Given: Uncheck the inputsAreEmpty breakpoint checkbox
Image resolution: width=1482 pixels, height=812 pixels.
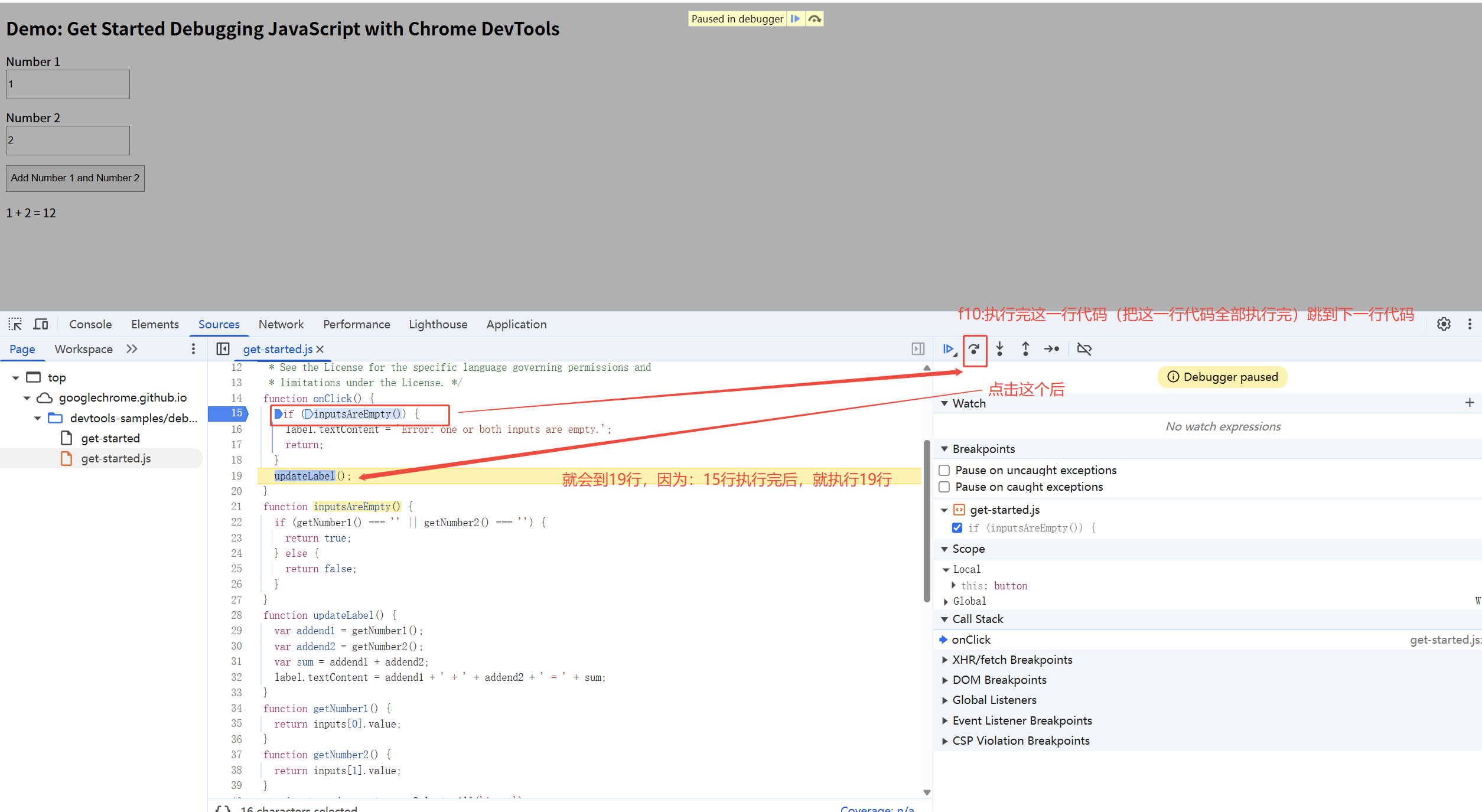Looking at the screenshot, I should 957,527.
